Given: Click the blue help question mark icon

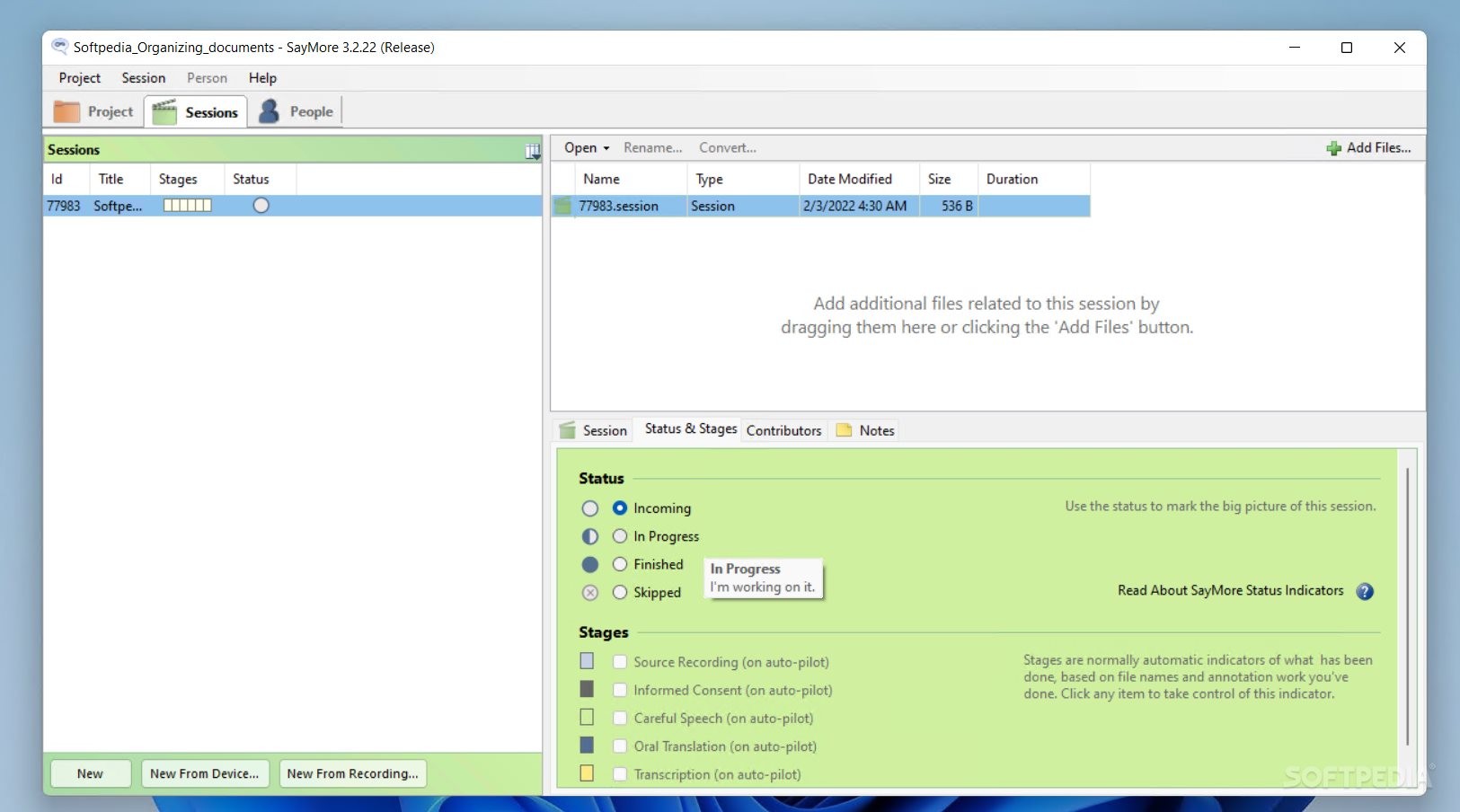Looking at the screenshot, I should 1365,591.
